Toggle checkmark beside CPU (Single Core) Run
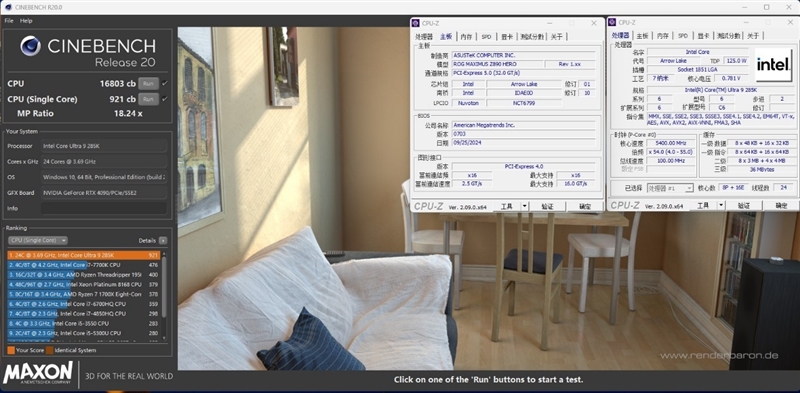Viewport: 800px width, 393px height. (164, 99)
